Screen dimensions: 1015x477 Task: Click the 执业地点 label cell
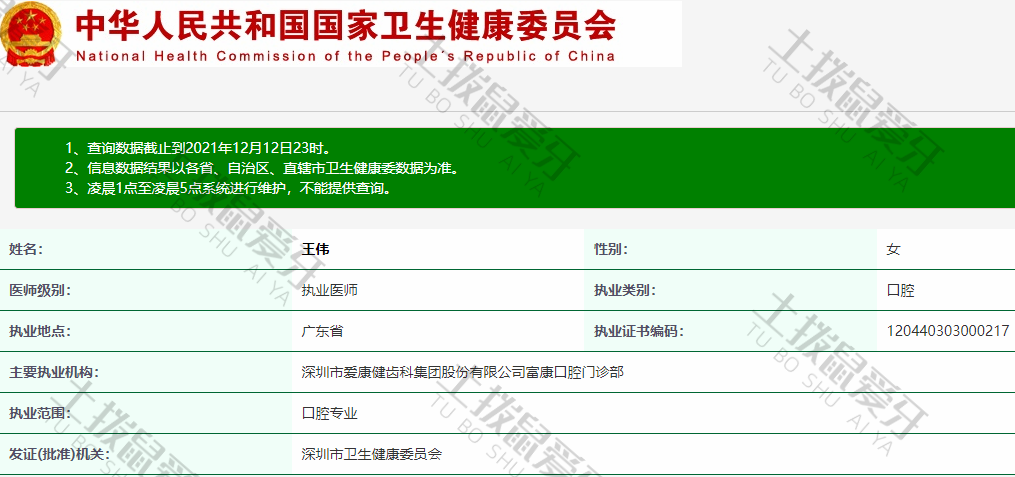click(x=146, y=331)
